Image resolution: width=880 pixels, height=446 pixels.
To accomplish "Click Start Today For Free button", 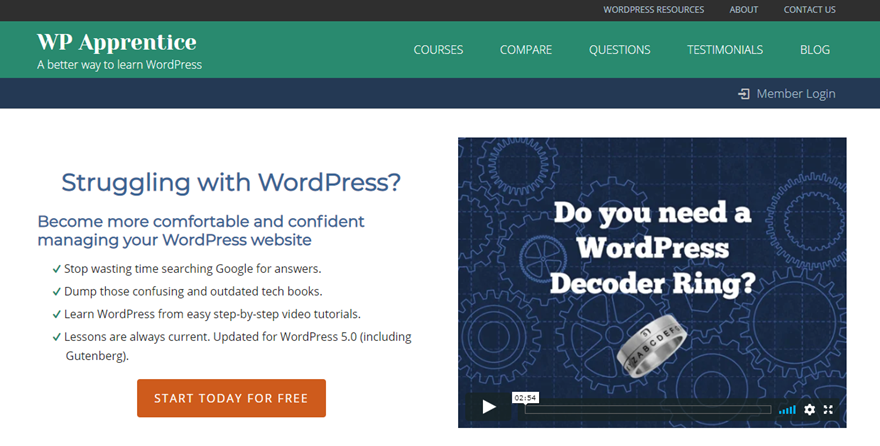I will coord(231,398).
